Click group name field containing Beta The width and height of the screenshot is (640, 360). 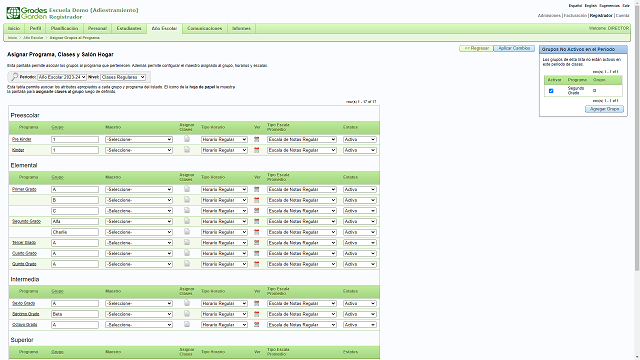click(75, 314)
